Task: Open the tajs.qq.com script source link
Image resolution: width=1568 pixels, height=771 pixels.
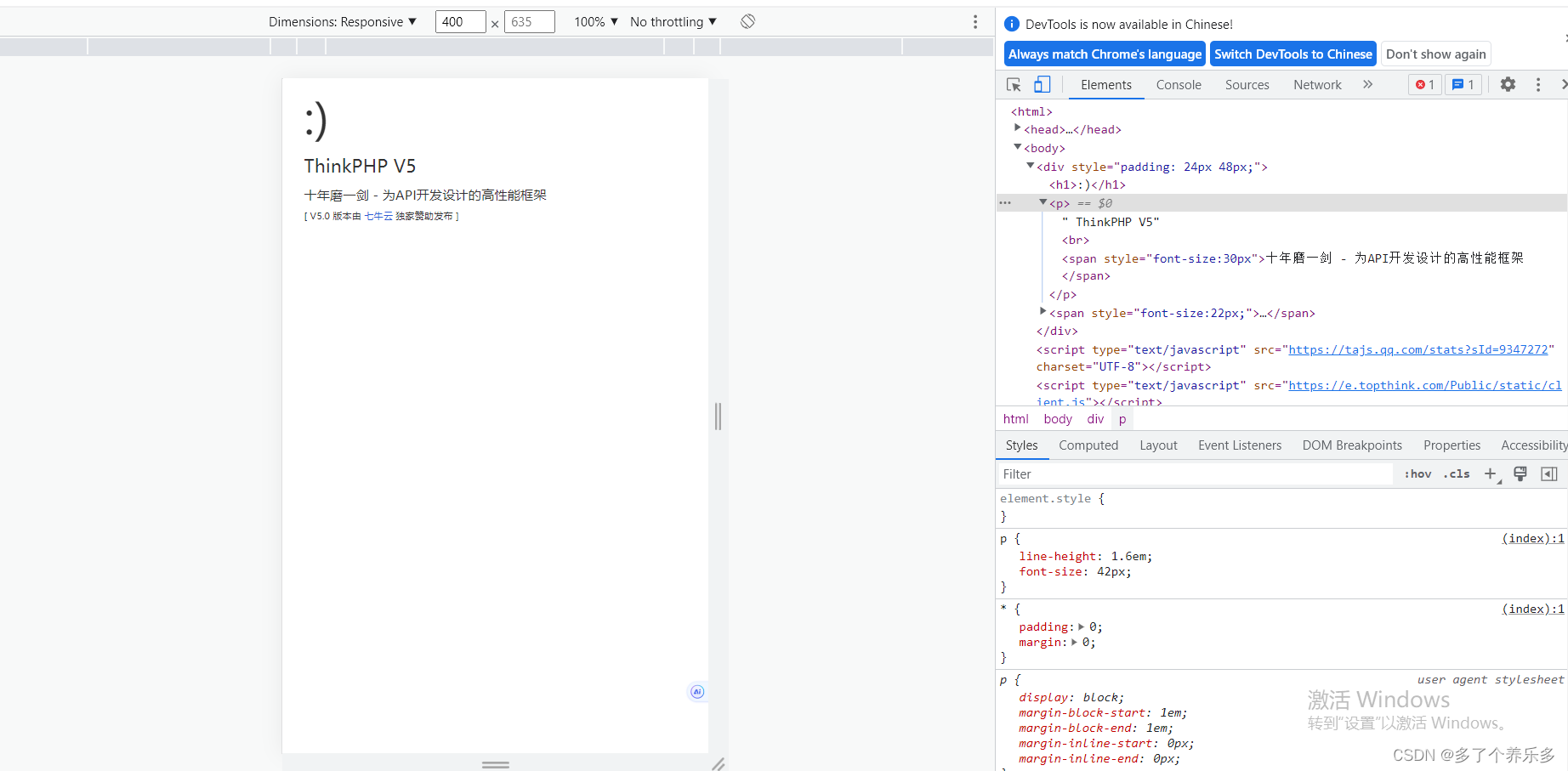Action: [x=1417, y=349]
